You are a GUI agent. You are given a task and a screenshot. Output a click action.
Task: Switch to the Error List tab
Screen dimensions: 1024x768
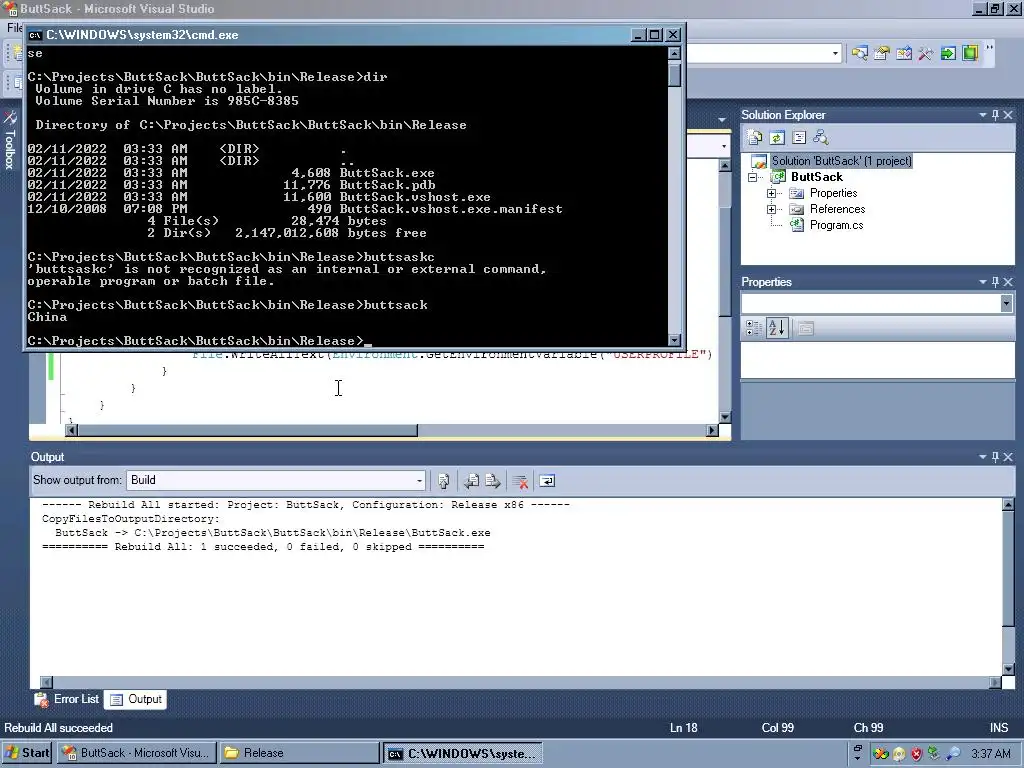[67, 699]
